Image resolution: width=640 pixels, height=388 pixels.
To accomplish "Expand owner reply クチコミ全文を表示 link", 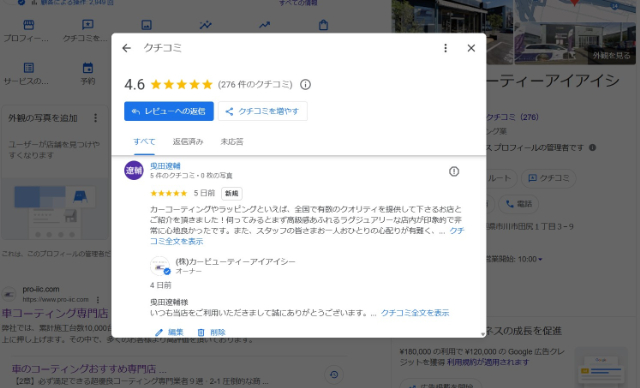I will 415,313.
